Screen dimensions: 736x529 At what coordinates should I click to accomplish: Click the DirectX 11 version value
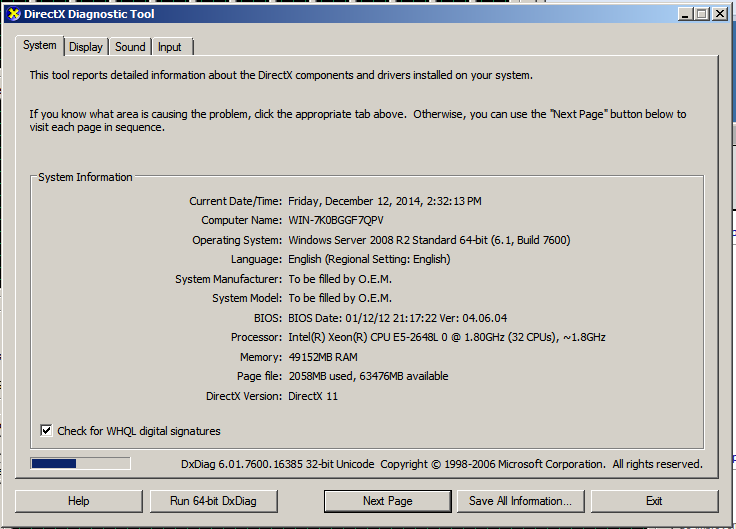pos(313,396)
